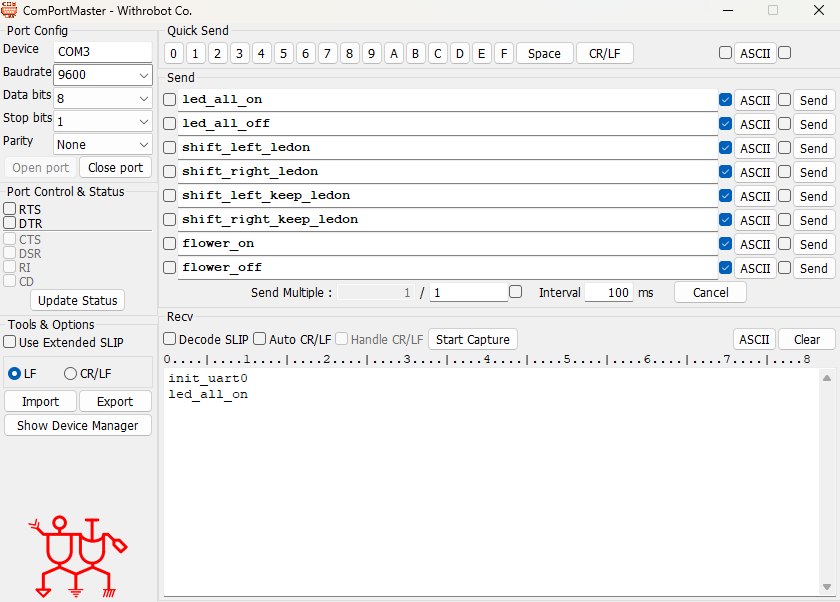Click the scroll up arrow in Recv area
Screen dimensions: 840x602
827,378
